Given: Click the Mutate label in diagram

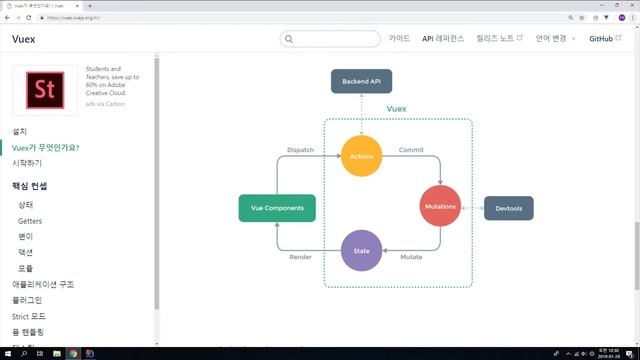Looking at the screenshot, I should [x=411, y=257].
